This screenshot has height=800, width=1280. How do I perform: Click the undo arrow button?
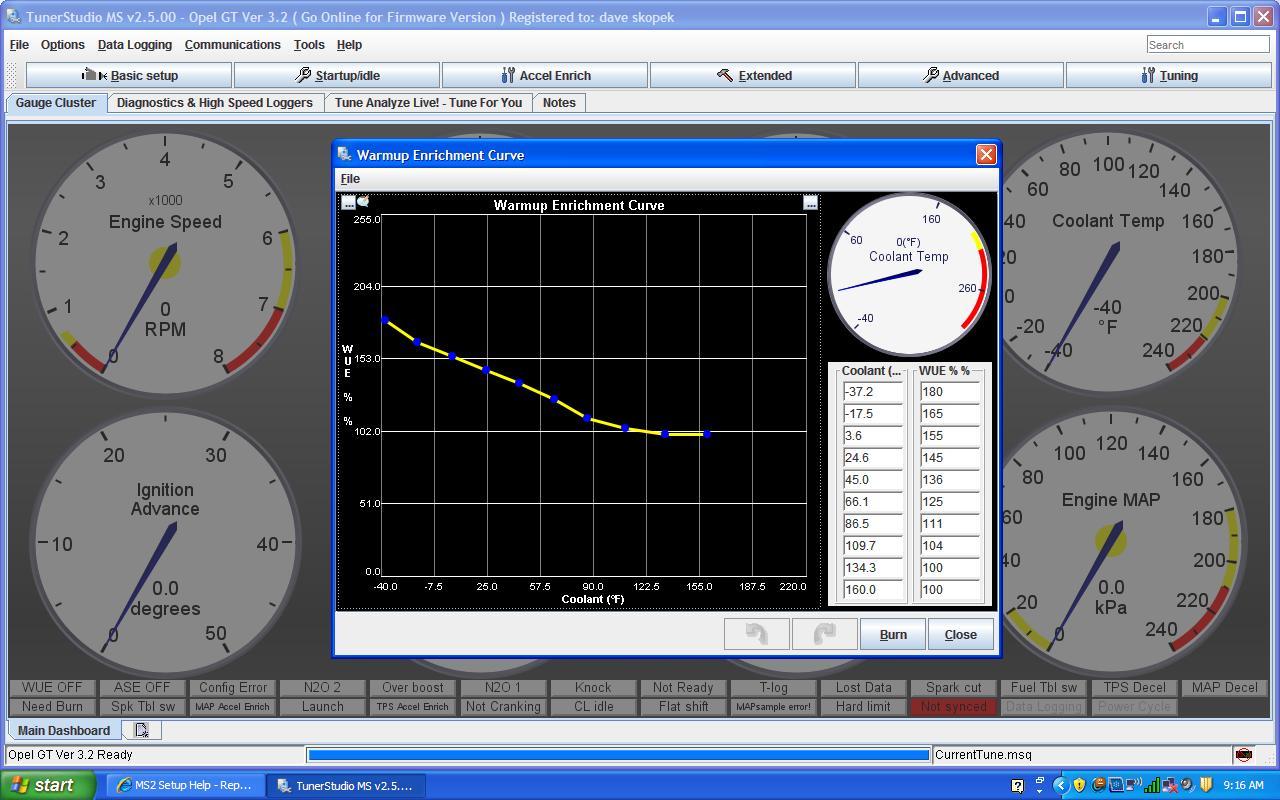756,634
